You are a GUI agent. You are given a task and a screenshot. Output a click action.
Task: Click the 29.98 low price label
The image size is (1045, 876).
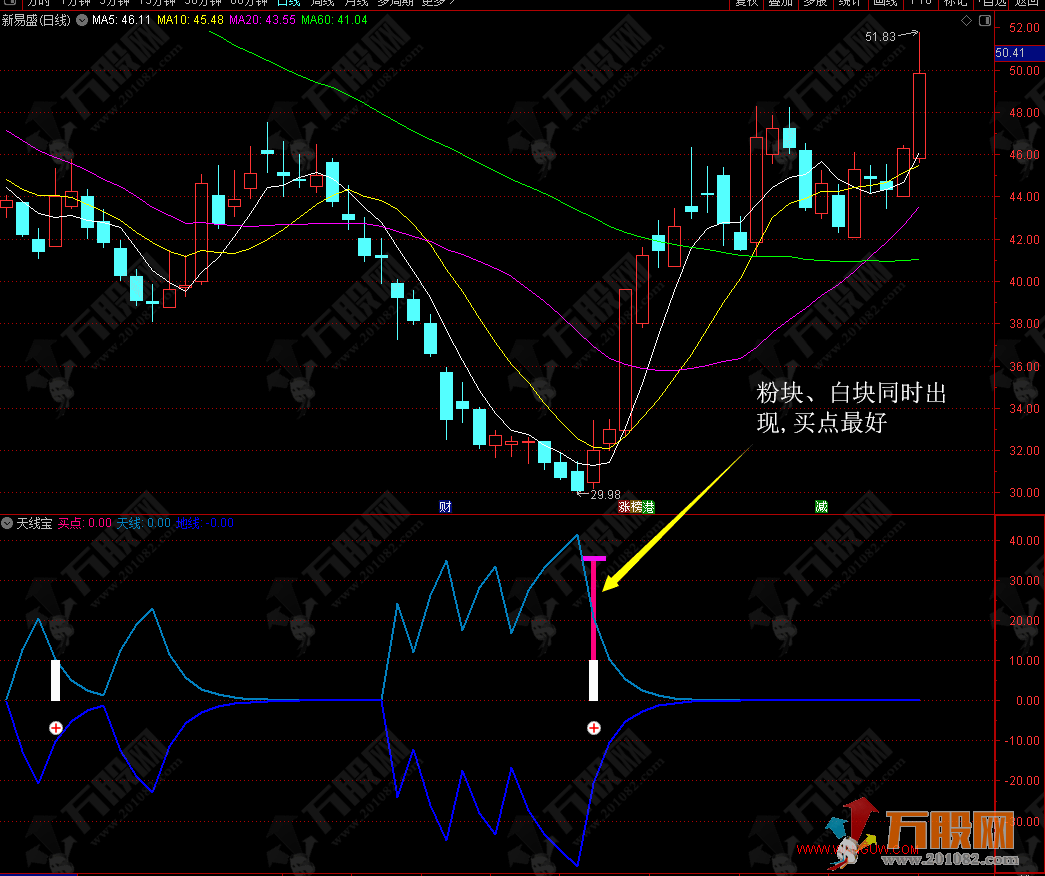(x=605, y=495)
